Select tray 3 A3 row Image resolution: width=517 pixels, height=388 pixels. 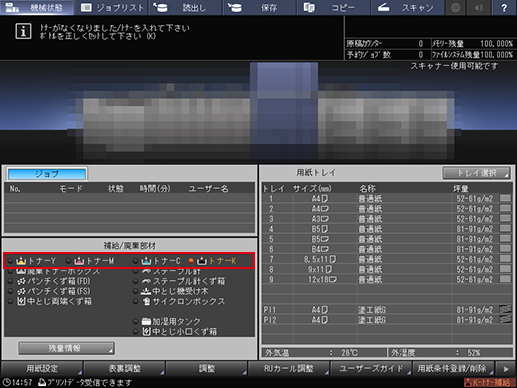tap(387, 219)
